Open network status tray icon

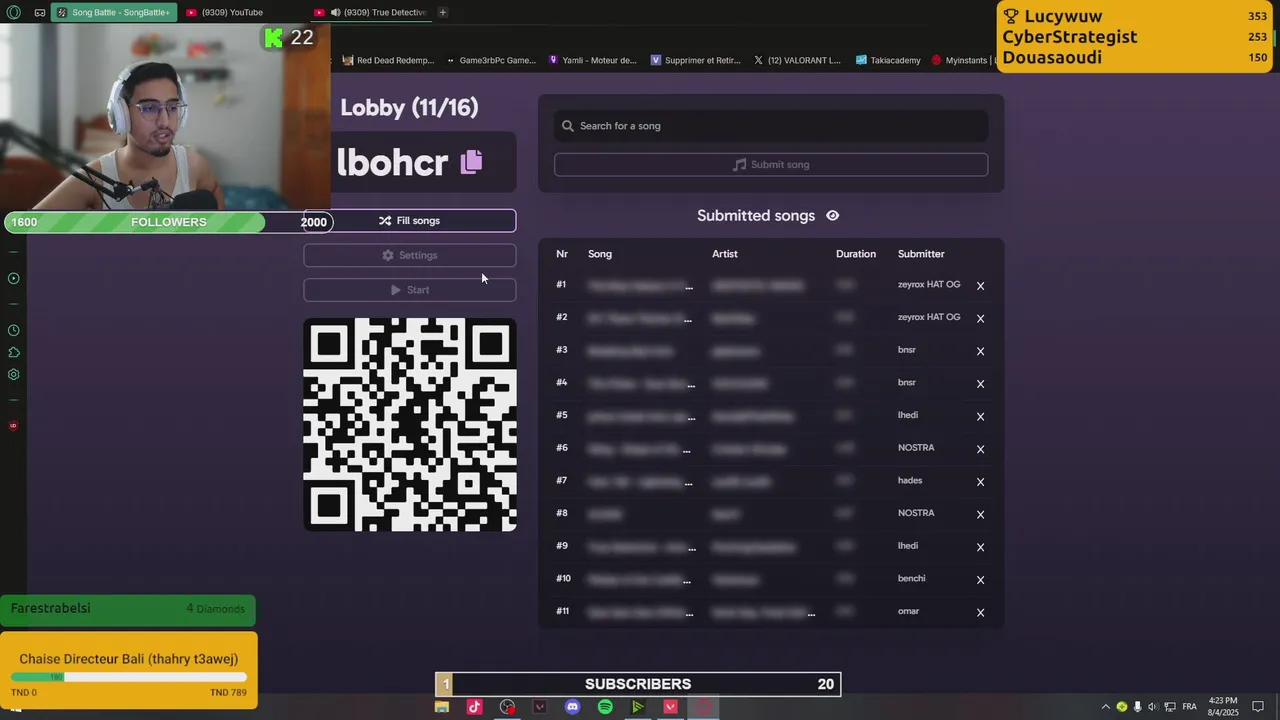point(1168,707)
